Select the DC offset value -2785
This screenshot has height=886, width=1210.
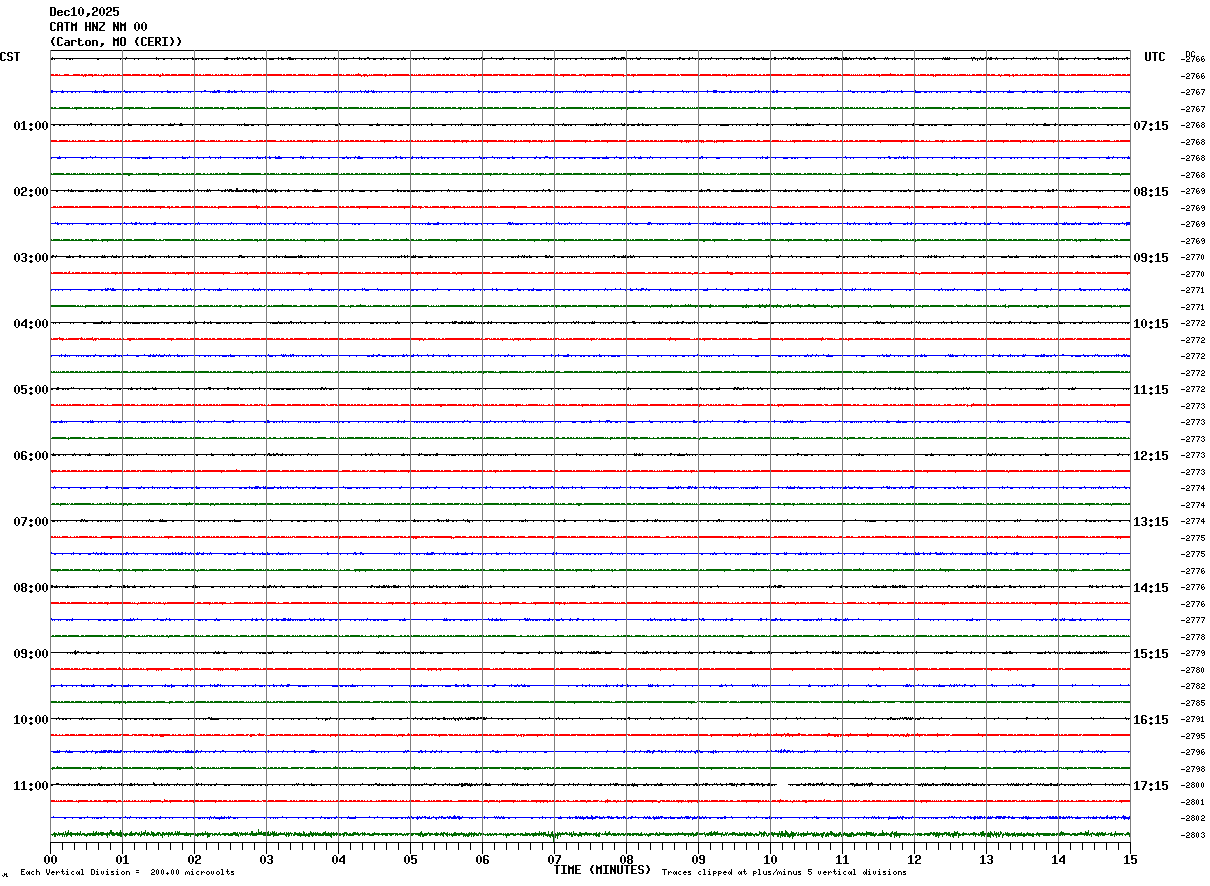pos(1194,703)
